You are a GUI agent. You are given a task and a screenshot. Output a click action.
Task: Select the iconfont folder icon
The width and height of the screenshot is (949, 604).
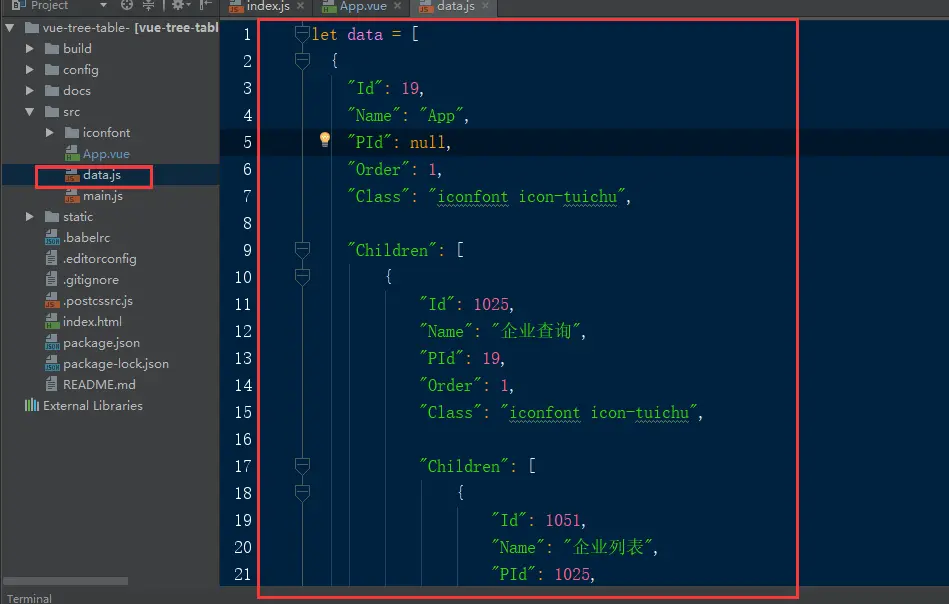coord(72,133)
